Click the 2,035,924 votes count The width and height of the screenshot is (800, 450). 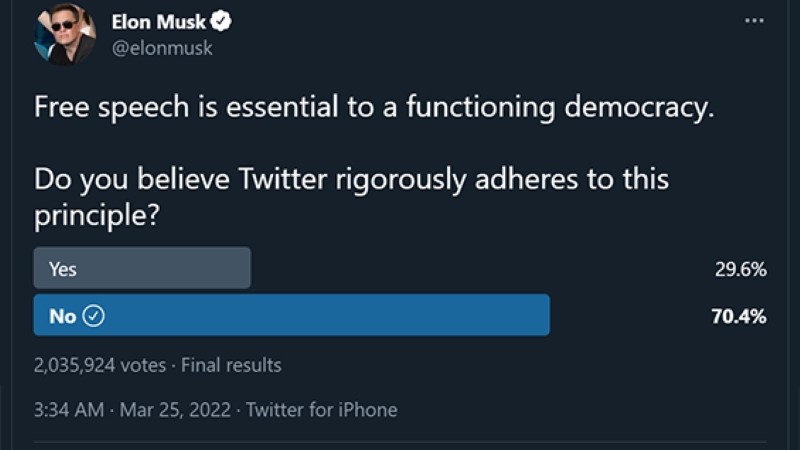click(99, 365)
